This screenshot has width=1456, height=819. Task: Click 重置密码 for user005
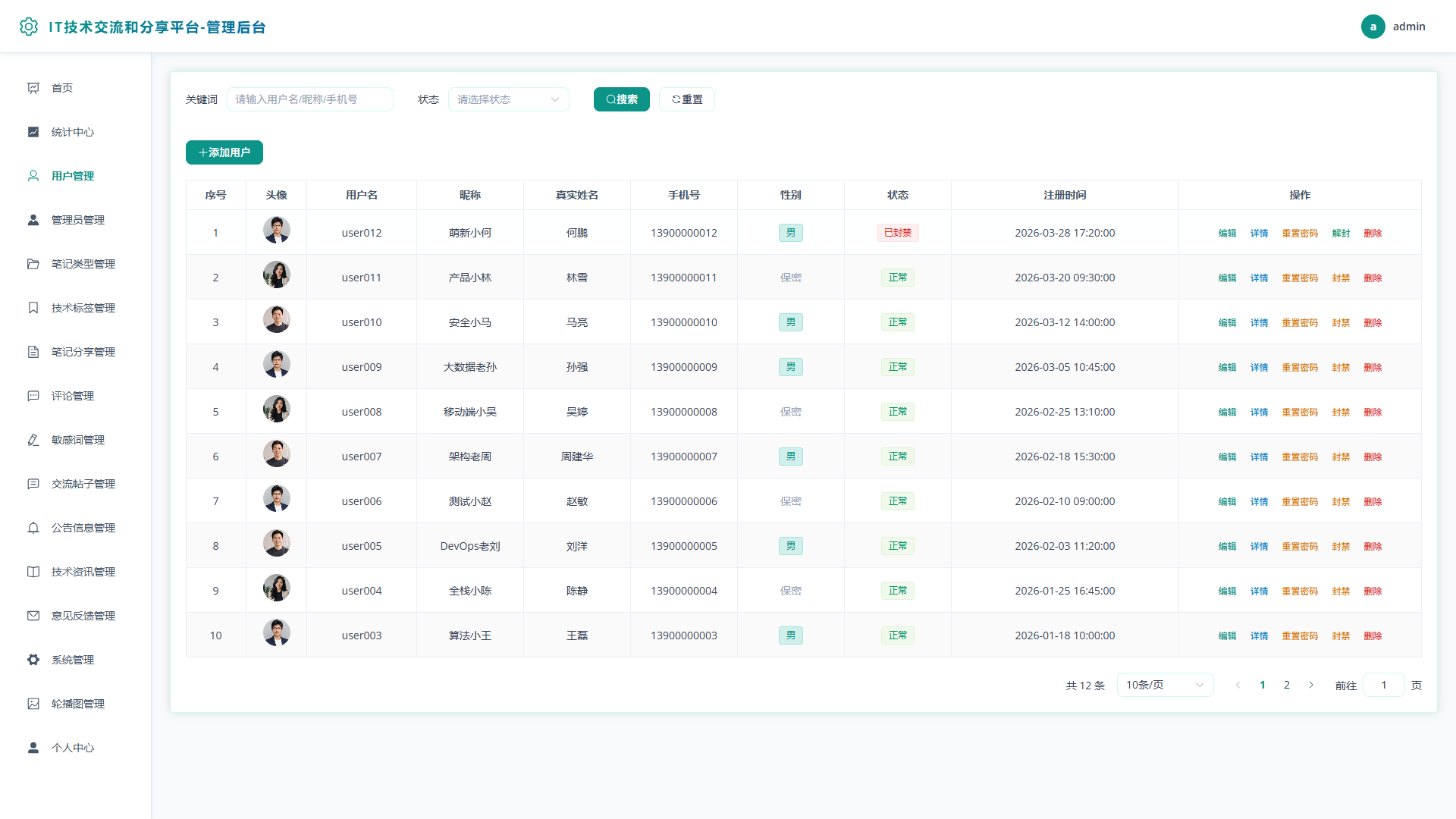[1300, 546]
